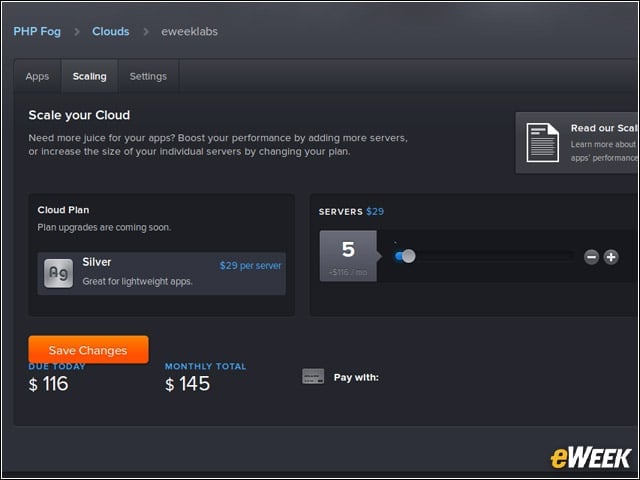This screenshot has height=480, width=640.
Task: Click the credit card icon
Action: (313, 376)
